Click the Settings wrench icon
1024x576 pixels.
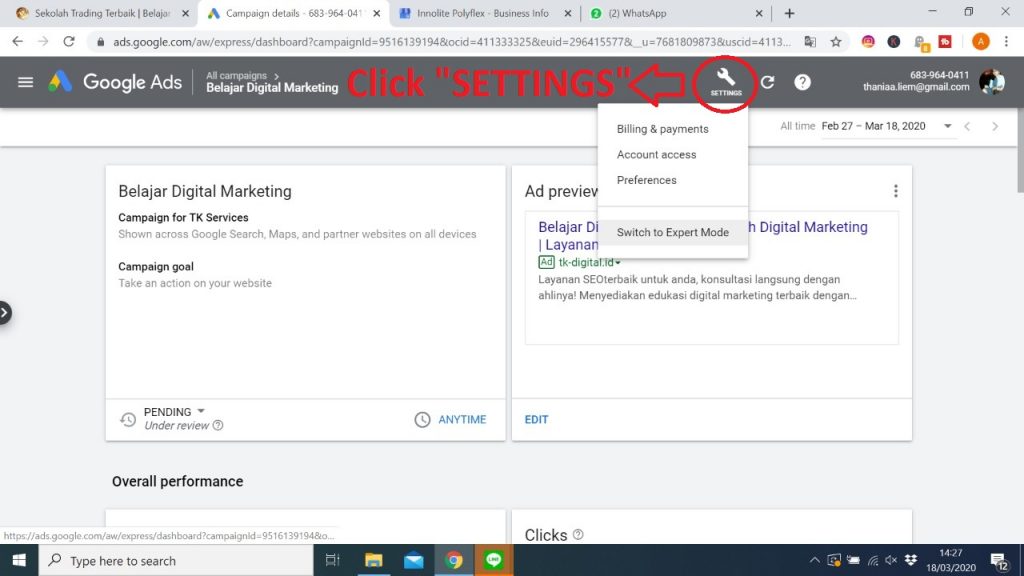coord(726,78)
